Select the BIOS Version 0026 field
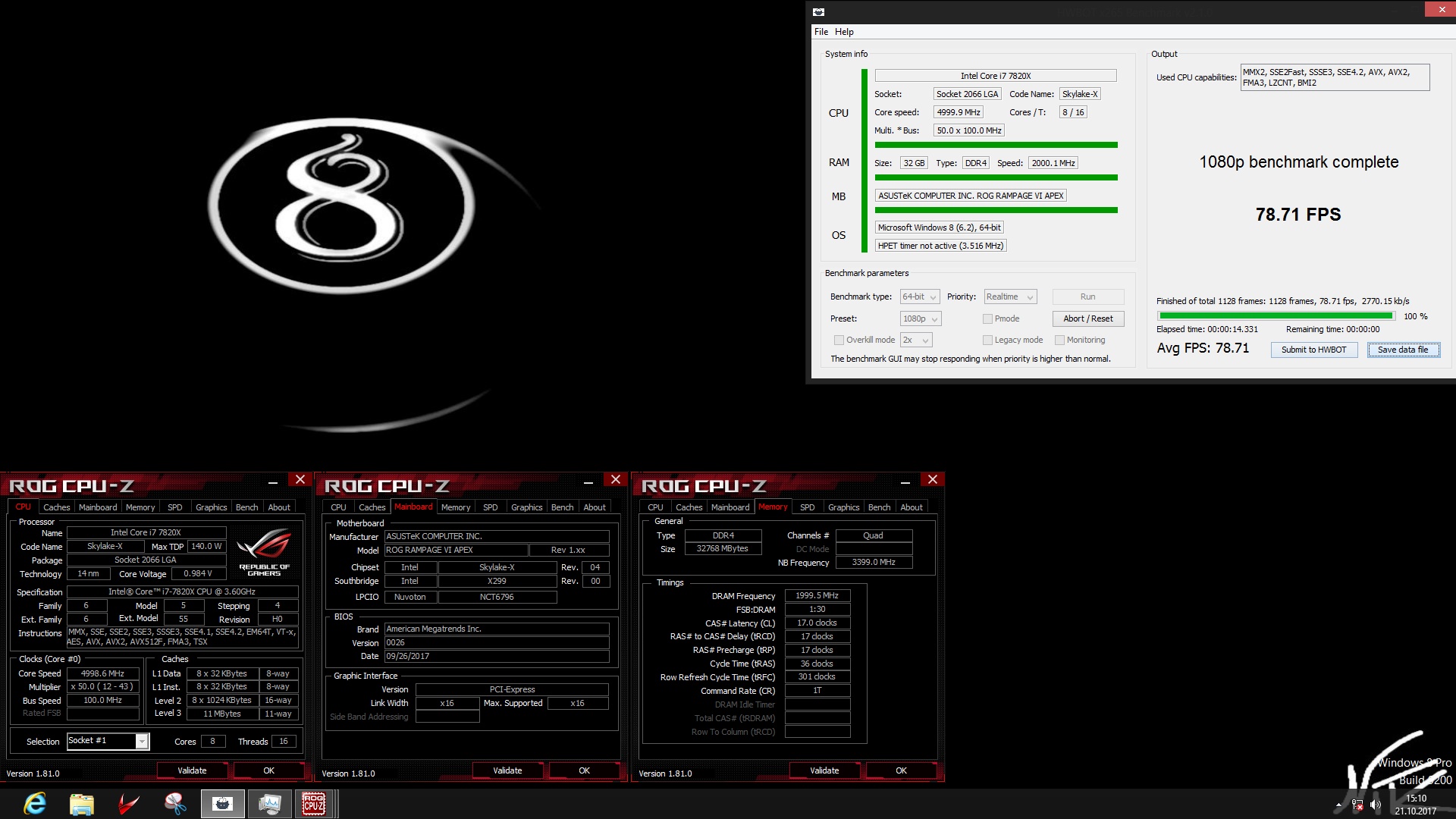The height and width of the screenshot is (819, 1456). [x=497, y=642]
